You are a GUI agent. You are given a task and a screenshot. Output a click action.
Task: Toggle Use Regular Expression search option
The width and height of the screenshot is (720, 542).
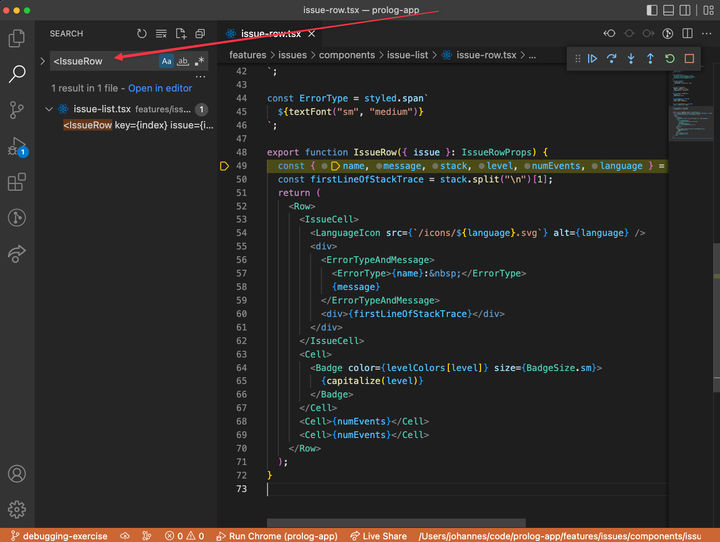pyautogui.click(x=199, y=61)
